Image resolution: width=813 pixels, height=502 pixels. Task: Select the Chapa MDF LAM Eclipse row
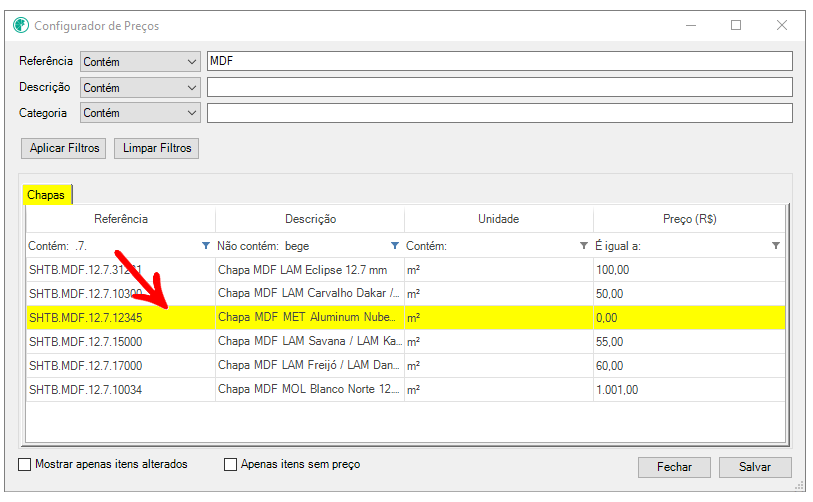pyautogui.click(x=405, y=270)
